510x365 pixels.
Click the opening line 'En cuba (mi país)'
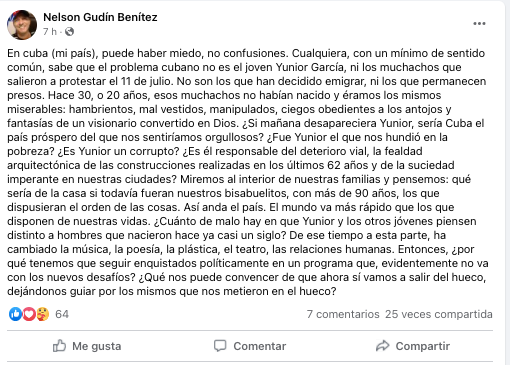pos(53,53)
